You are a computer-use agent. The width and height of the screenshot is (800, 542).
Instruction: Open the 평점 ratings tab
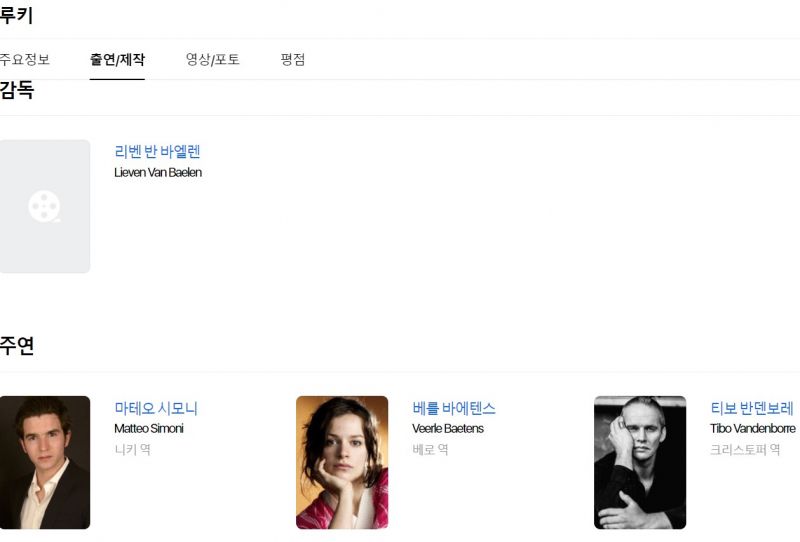pos(293,59)
